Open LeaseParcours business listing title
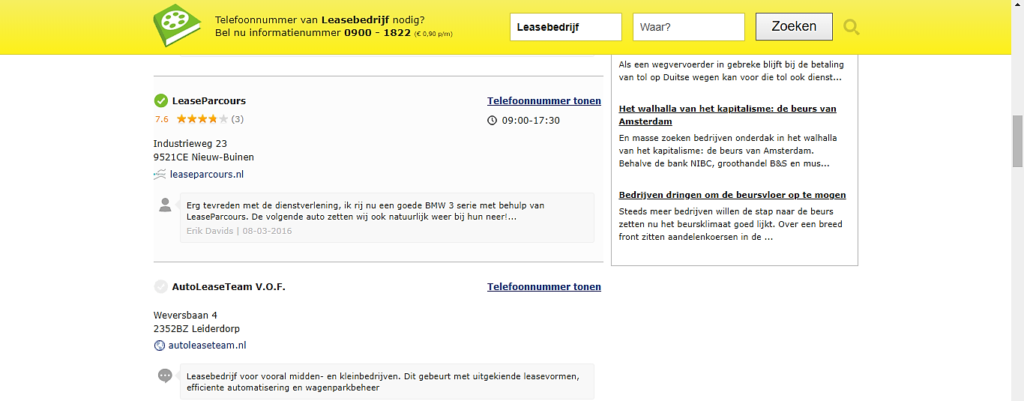 pyautogui.click(x=209, y=101)
